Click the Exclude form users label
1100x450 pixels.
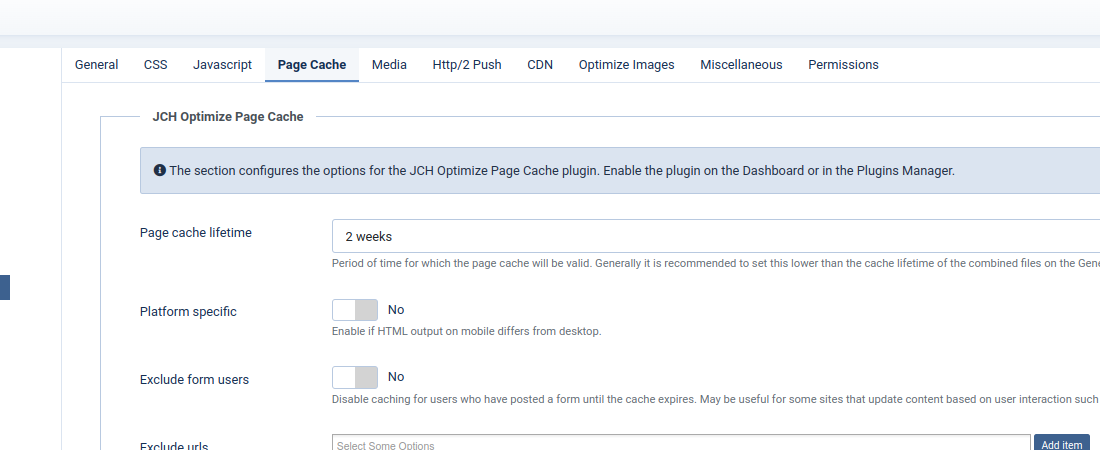[194, 380]
